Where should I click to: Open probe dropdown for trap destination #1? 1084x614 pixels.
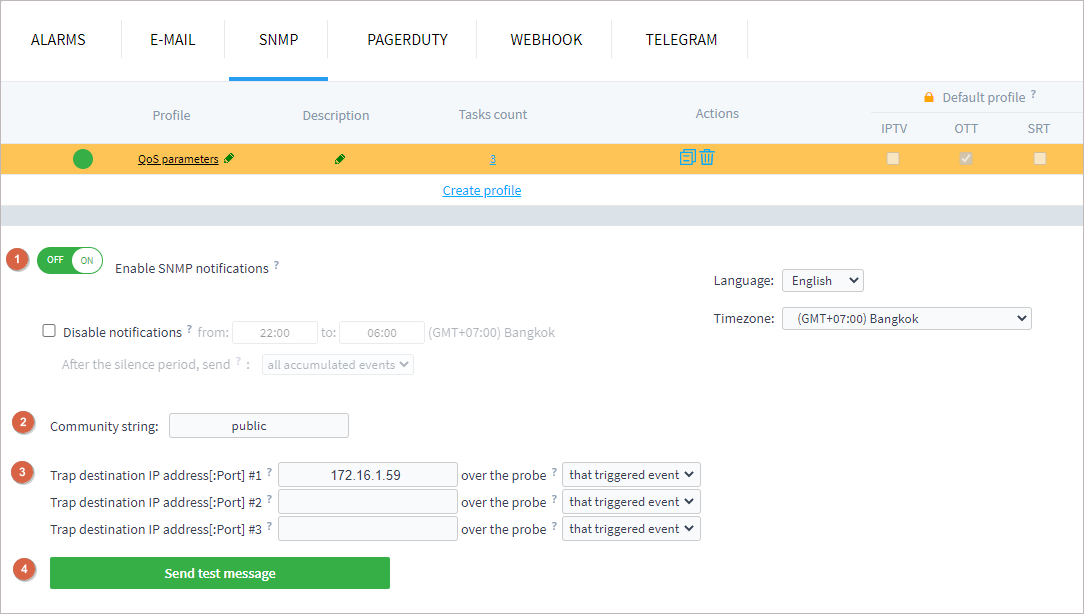(x=631, y=475)
